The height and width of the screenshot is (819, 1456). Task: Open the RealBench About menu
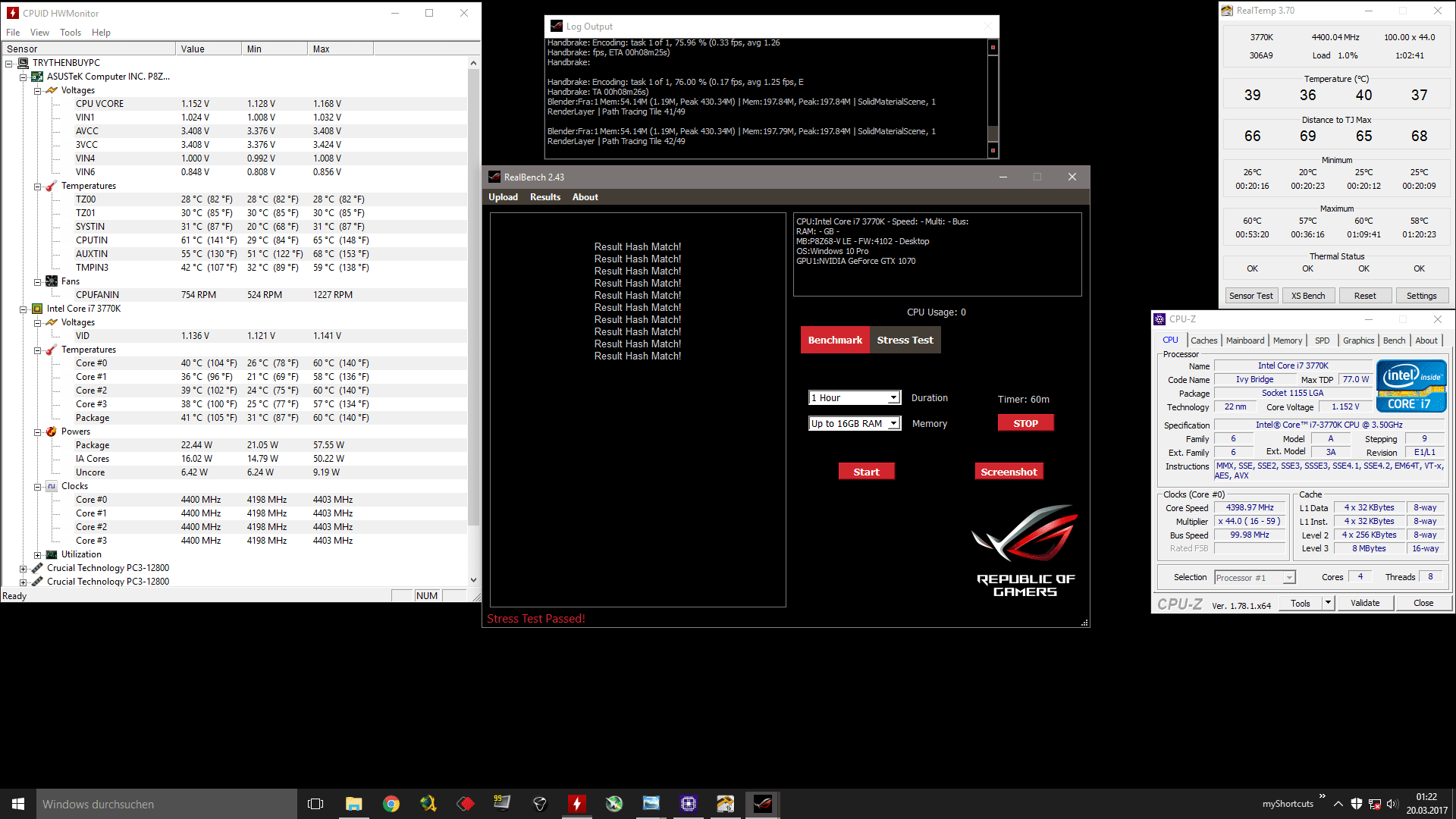pos(585,197)
